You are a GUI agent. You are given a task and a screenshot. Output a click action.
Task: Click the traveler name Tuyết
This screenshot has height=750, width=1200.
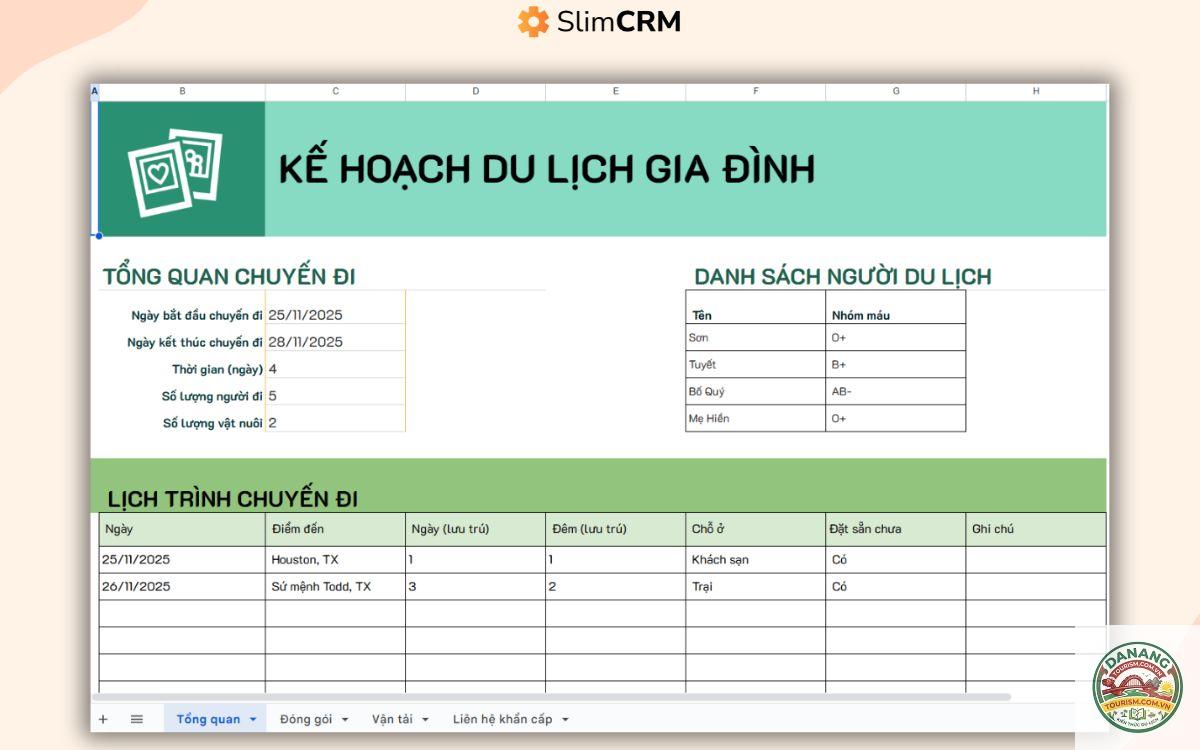[702, 365]
